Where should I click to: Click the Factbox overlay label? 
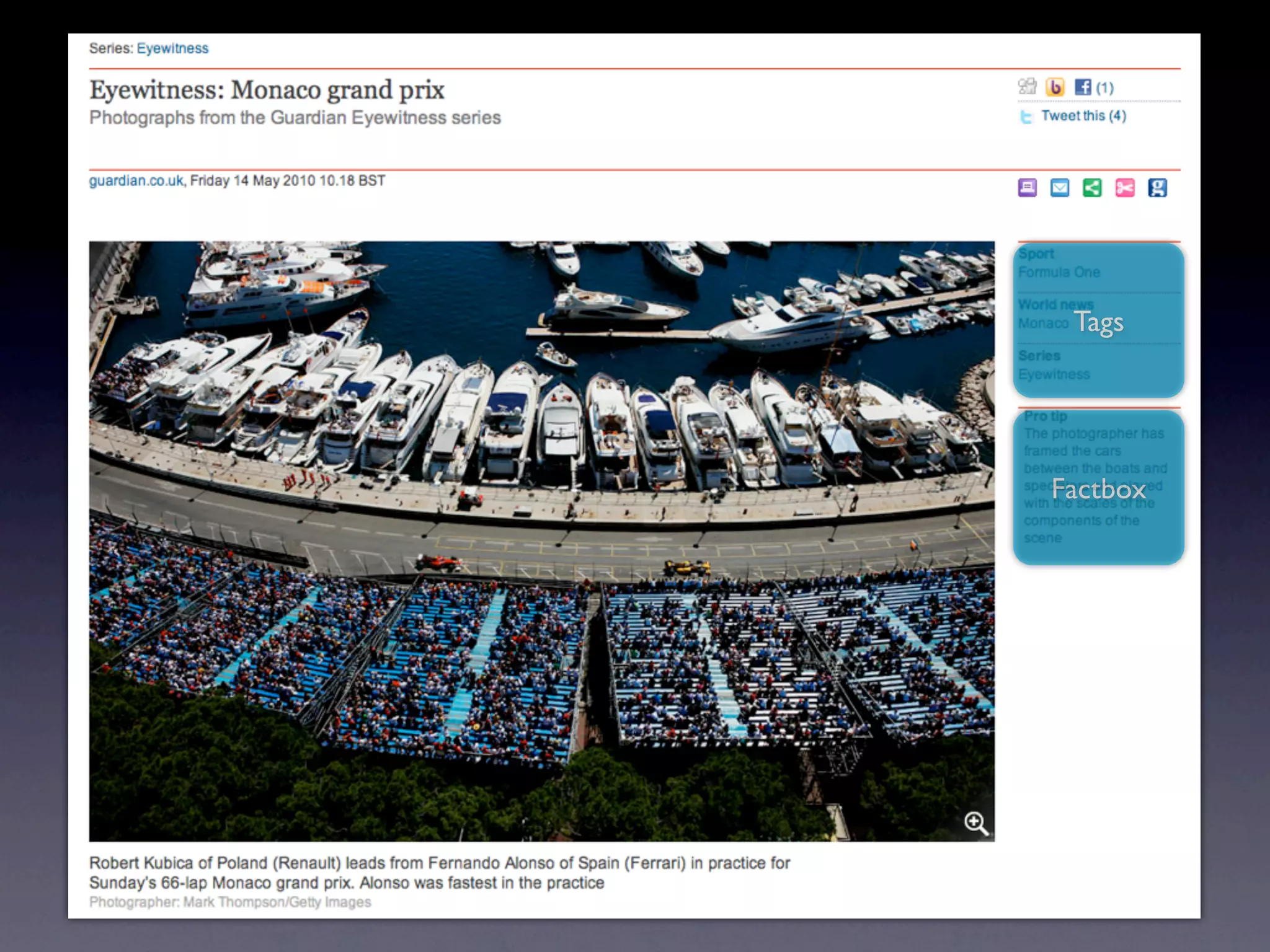point(1098,489)
